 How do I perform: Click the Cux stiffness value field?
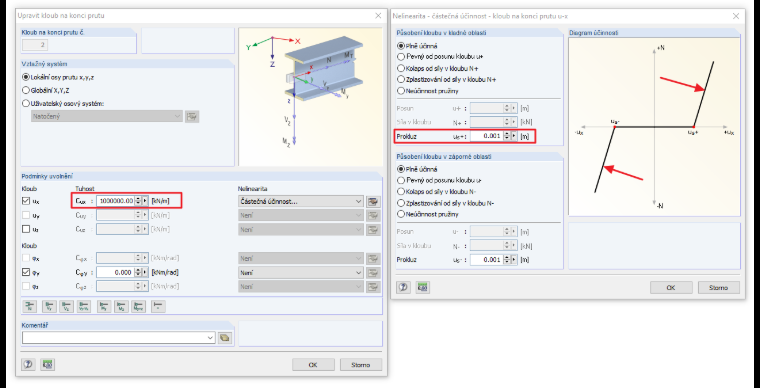pyautogui.click(x=115, y=201)
